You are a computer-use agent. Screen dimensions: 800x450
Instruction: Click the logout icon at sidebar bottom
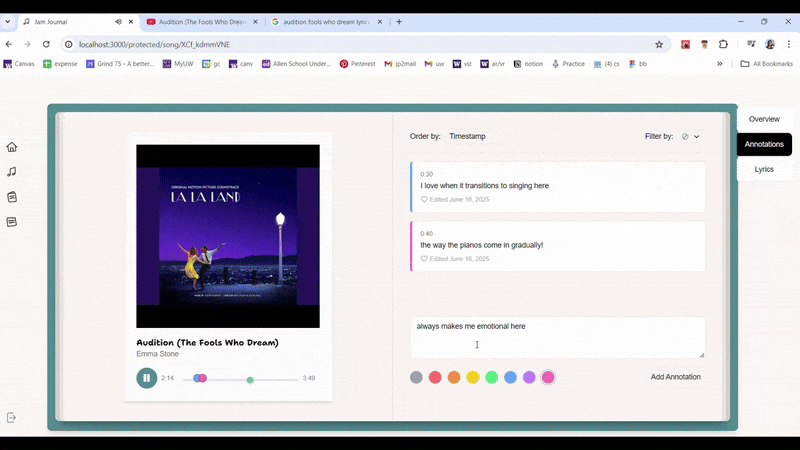(x=12, y=417)
